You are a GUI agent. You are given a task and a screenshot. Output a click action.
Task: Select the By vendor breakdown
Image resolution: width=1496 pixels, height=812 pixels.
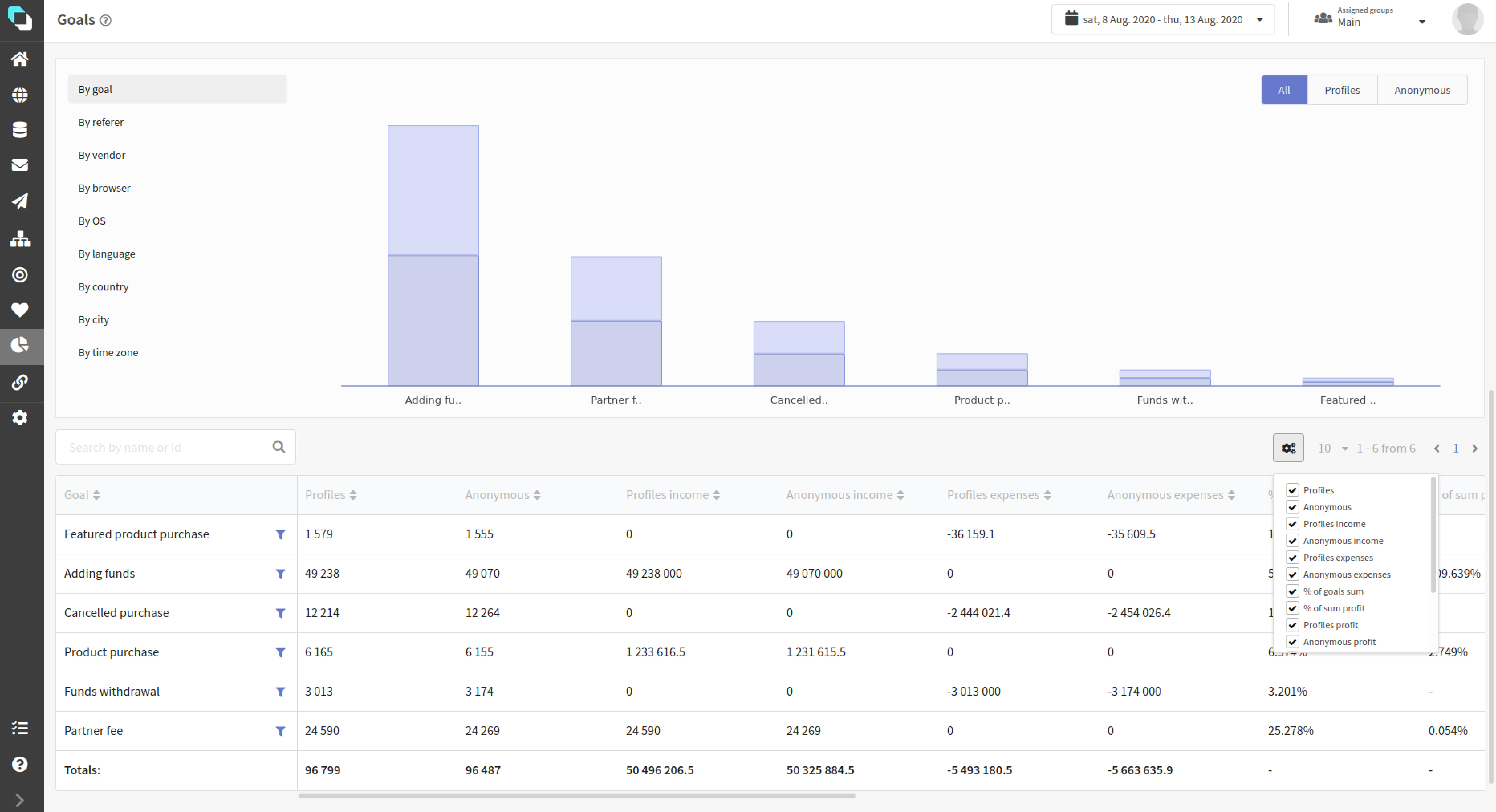(x=177, y=155)
